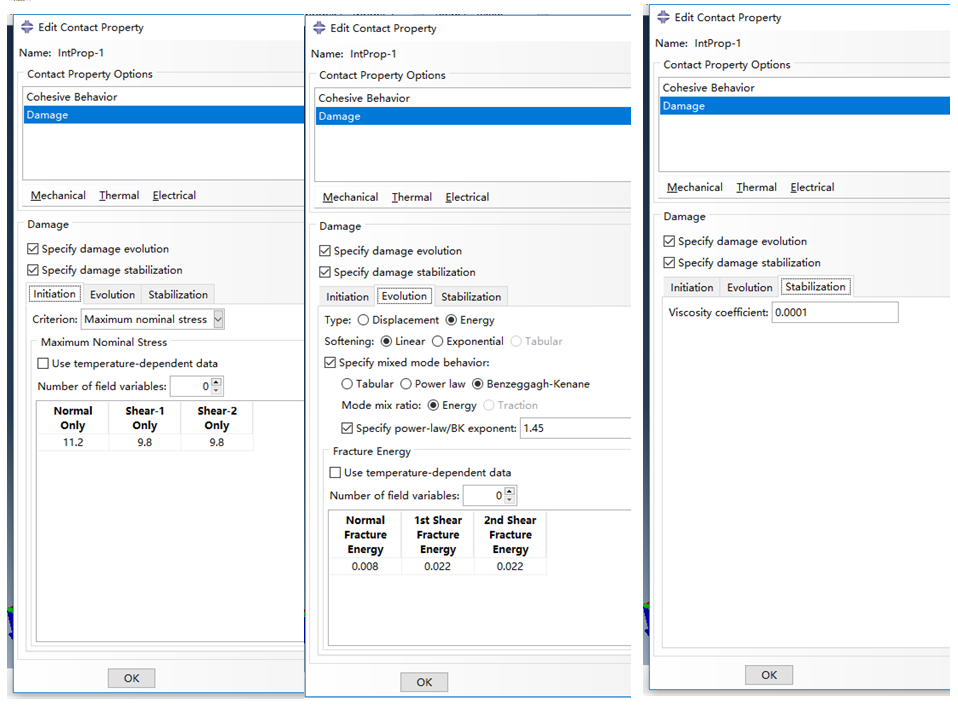Open Mechanical menu in the right dialog

(695, 188)
